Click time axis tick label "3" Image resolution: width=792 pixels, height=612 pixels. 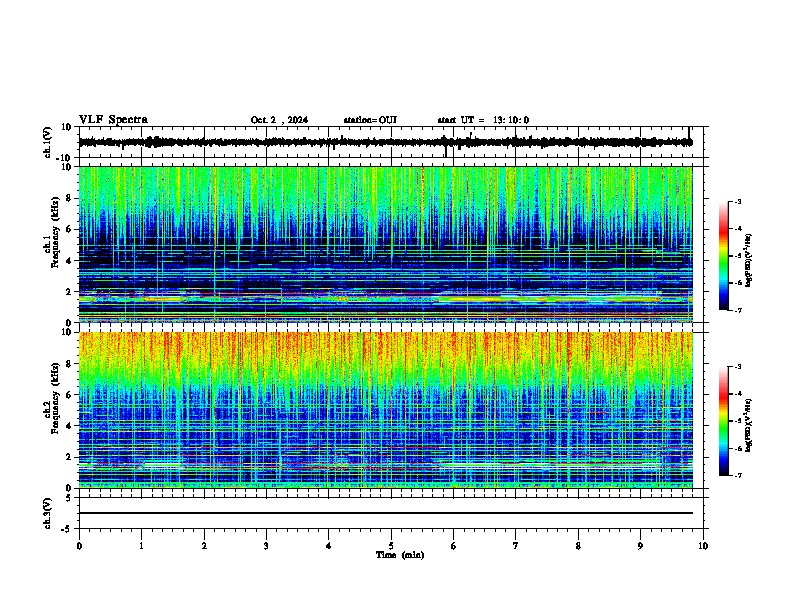click(266, 546)
